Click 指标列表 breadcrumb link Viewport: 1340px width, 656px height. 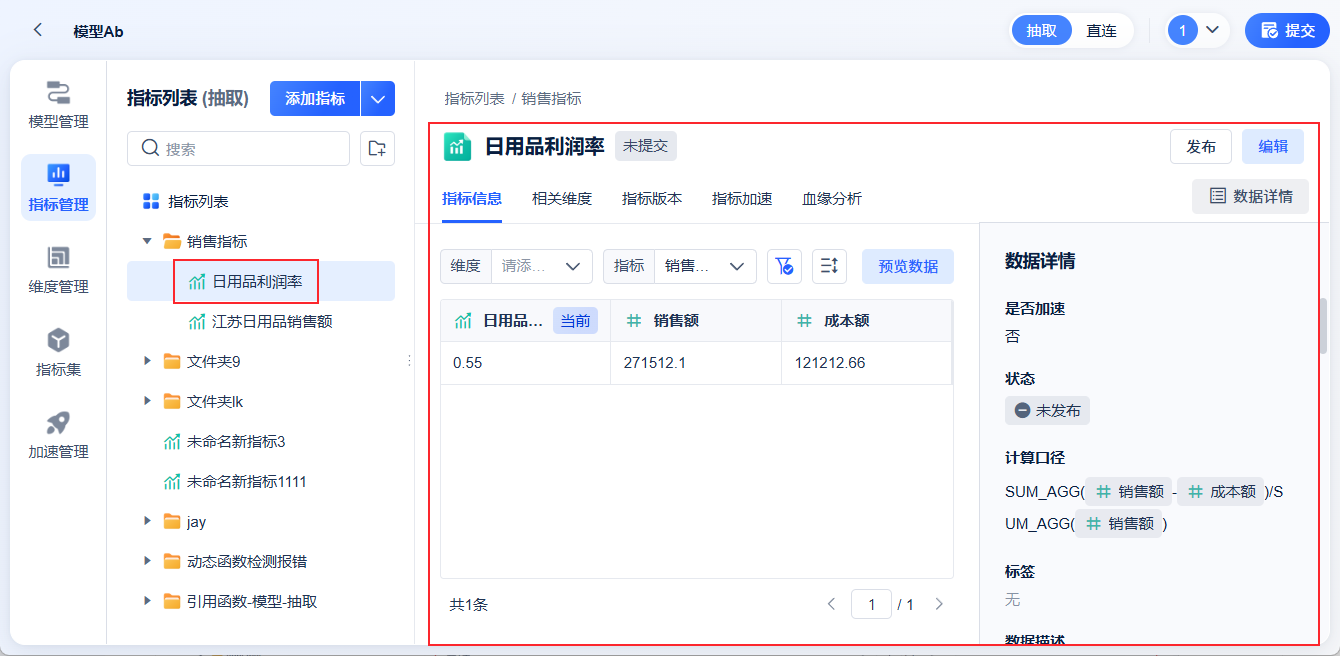pyautogui.click(x=475, y=98)
